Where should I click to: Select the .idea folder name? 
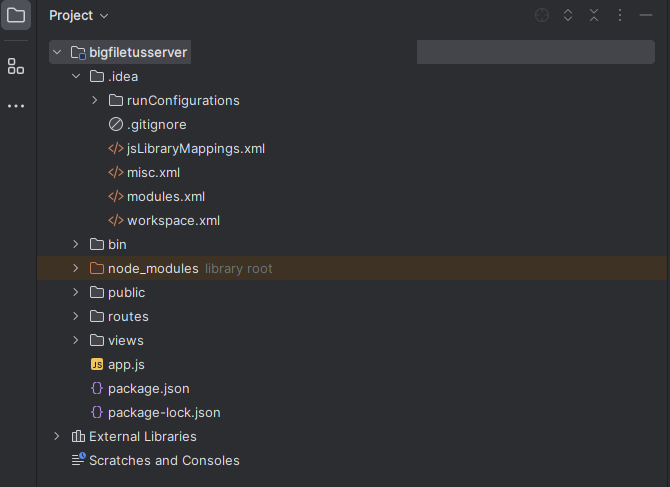[x=123, y=77]
